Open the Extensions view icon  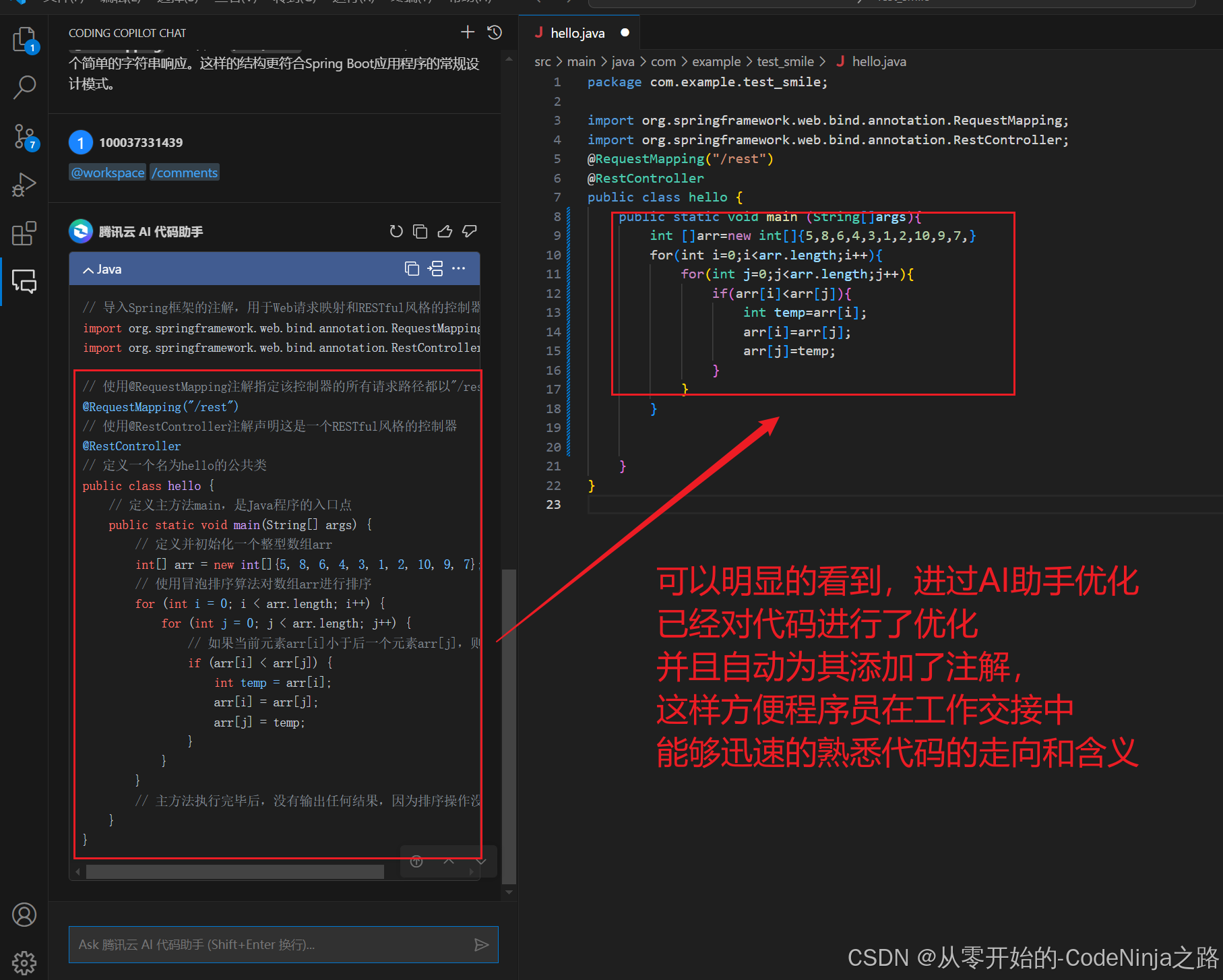click(x=24, y=233)
